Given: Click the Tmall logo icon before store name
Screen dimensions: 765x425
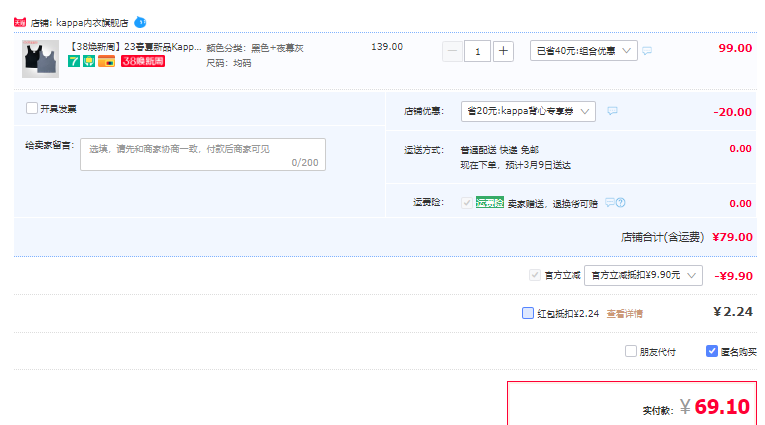Looking at the screenshot, I should [20, 22].
